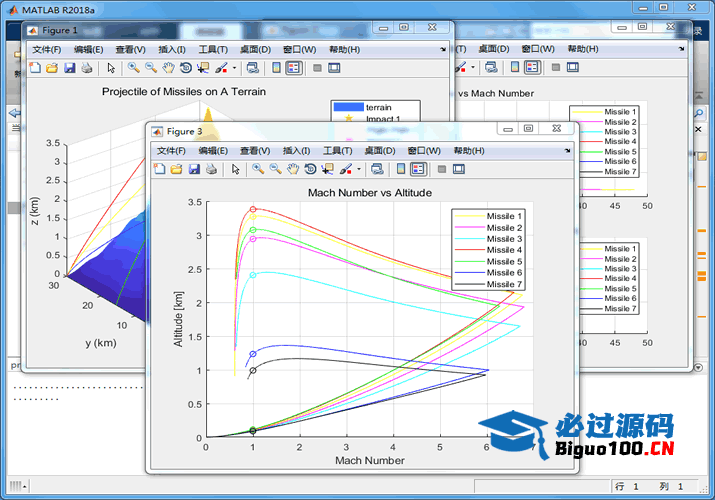
Task: Click Print icon in Figure 1 toolbar
Action: point(87,68)
